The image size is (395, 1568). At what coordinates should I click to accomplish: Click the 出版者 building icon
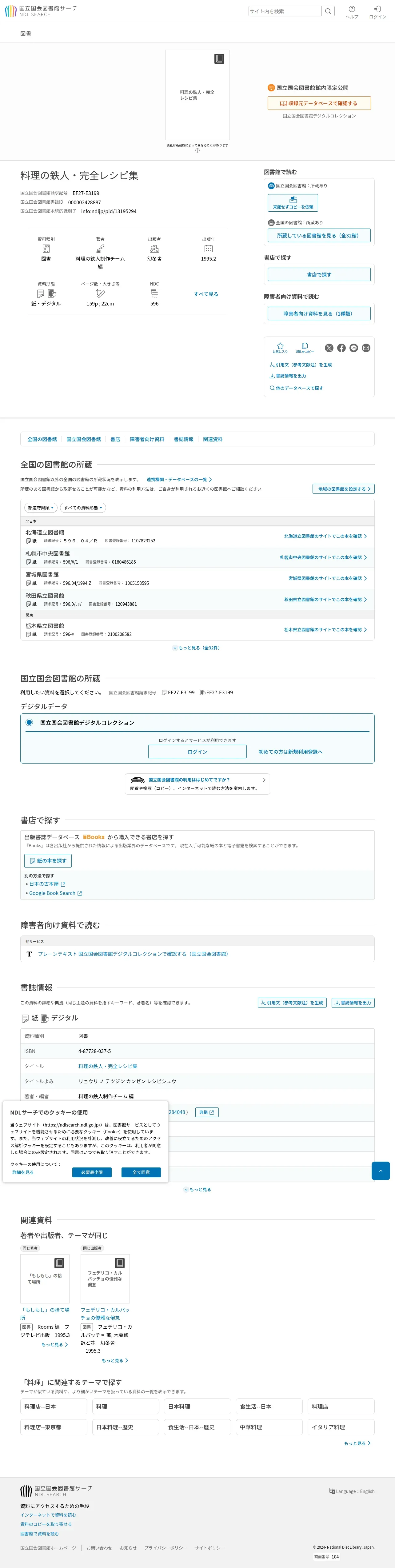155,249
